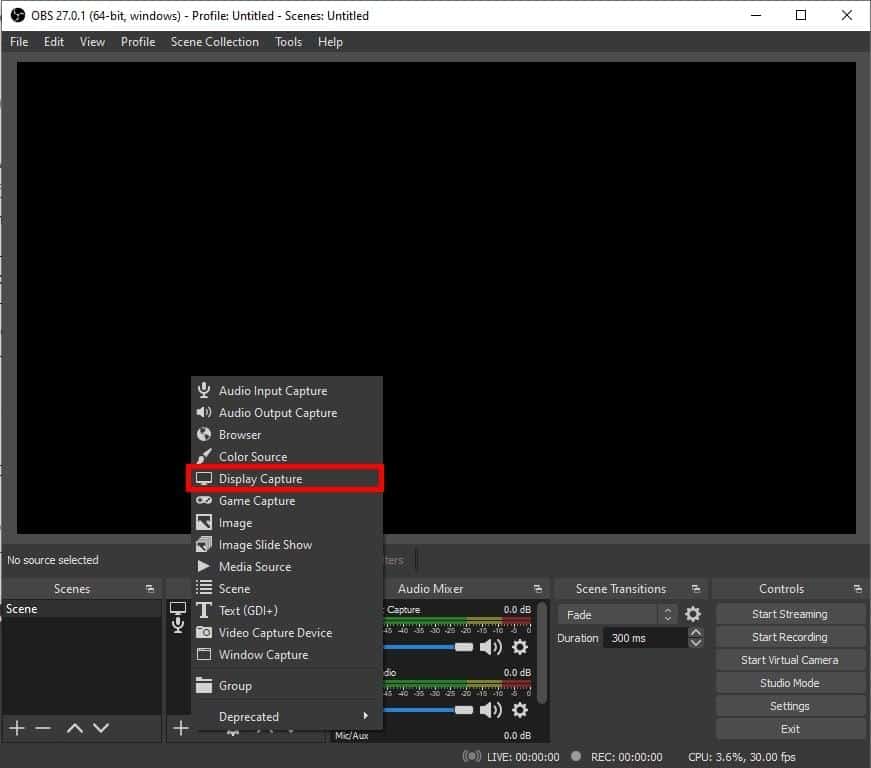Click add source plus icon
This screenshot has height=768, width=871.
(181, 728)
